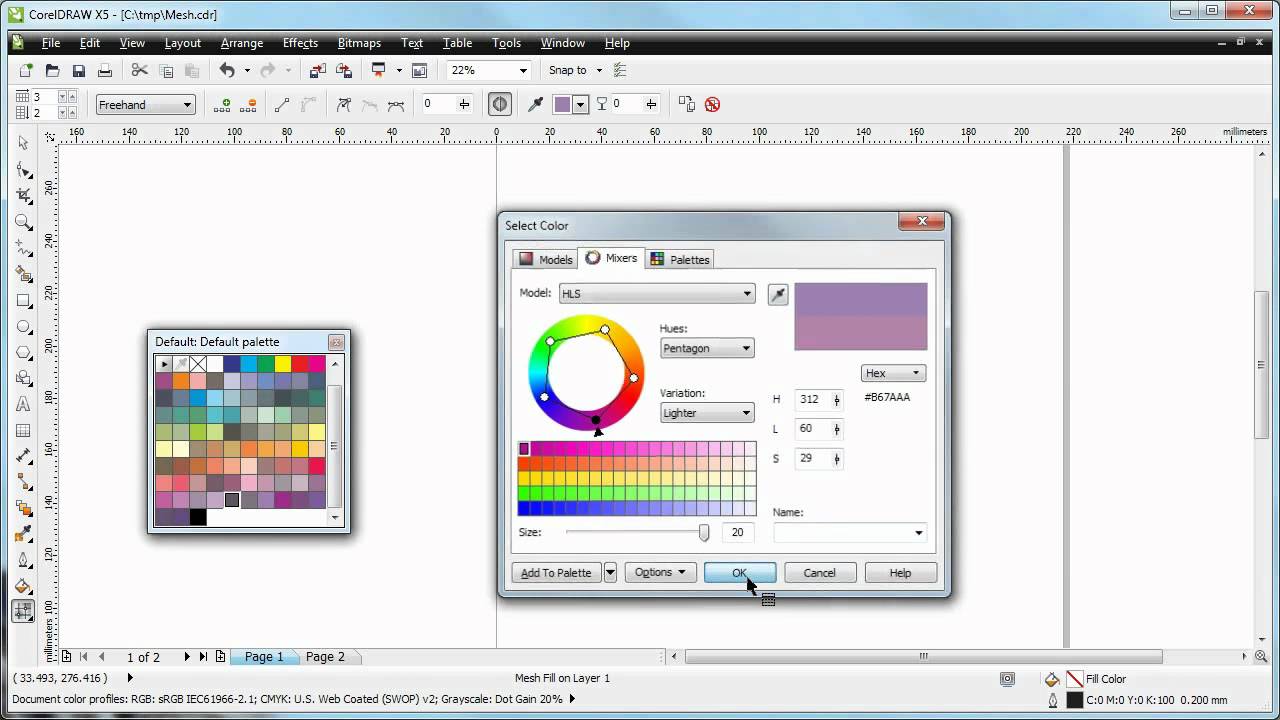Click the Undo arrow icon
The image size is (1280, 720).
(x=227, y=70)
